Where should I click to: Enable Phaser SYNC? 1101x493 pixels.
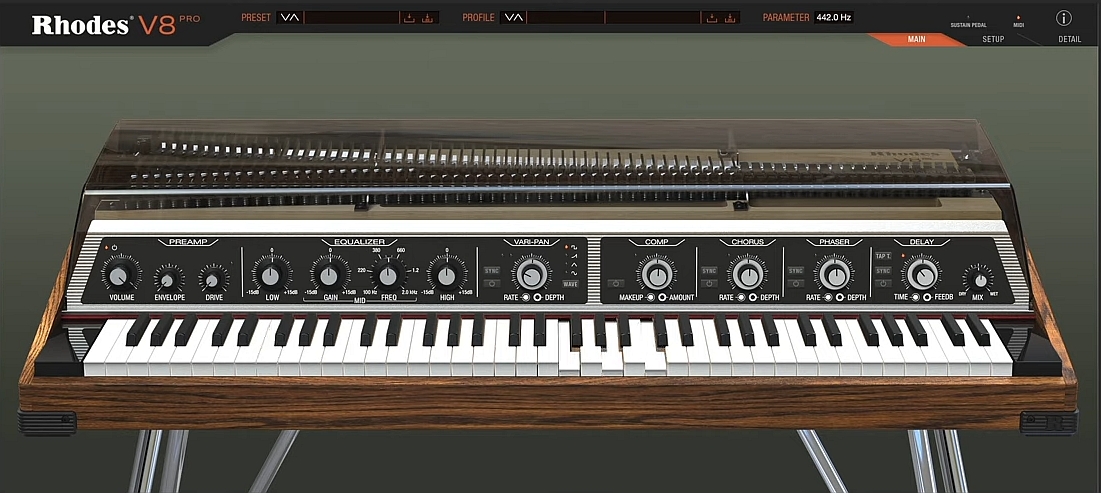[x=796, y=270]
